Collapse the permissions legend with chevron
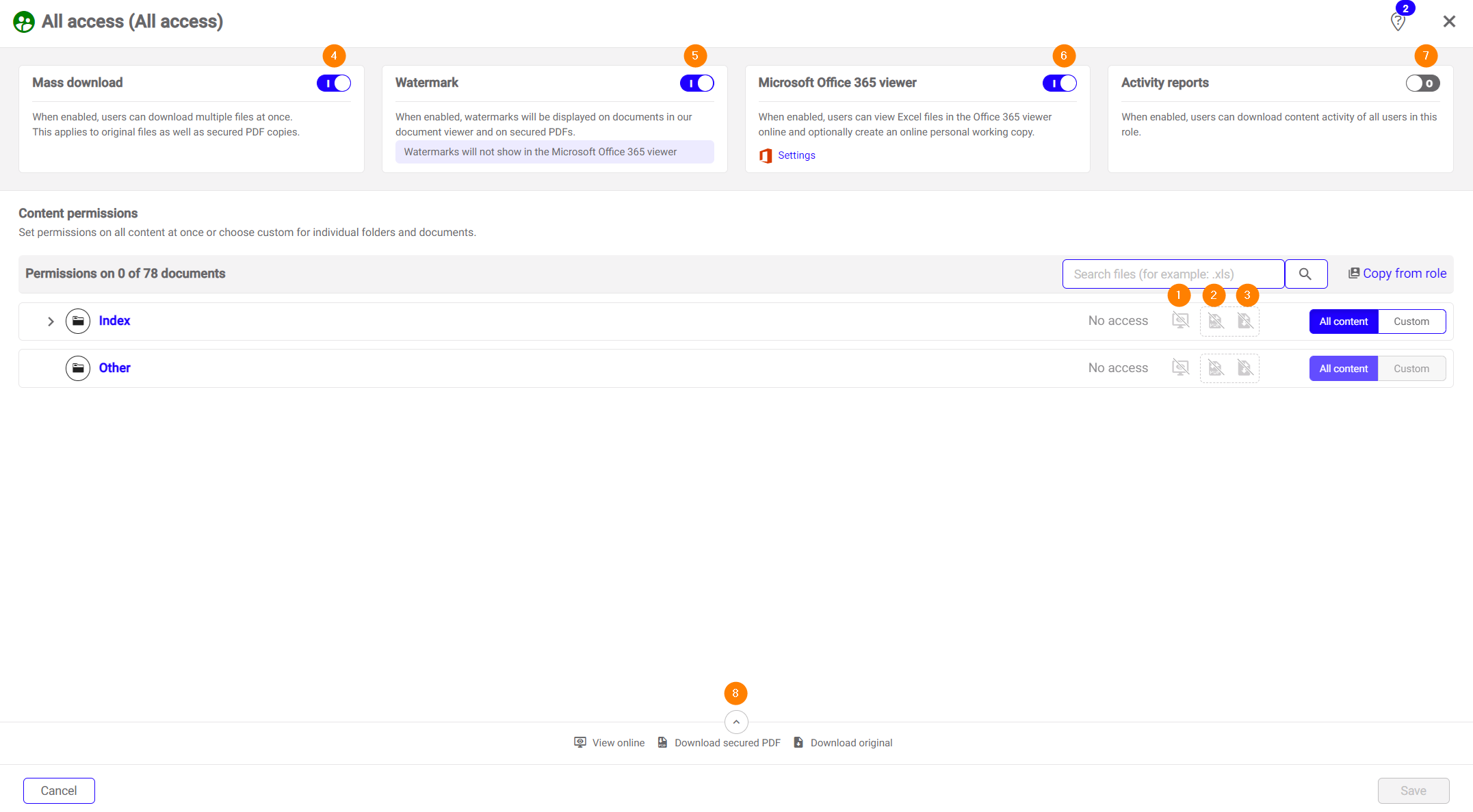The width and height of the screenshot is (1473, 812). 736,722
